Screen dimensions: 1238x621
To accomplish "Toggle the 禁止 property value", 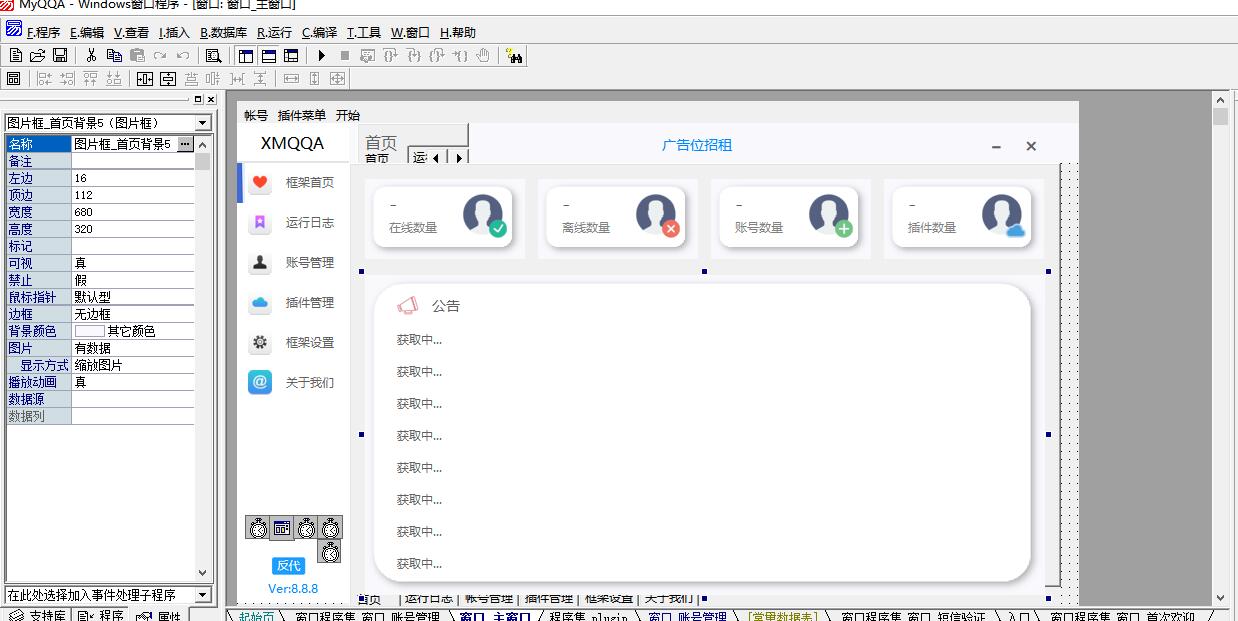I will tap(132, 280).
